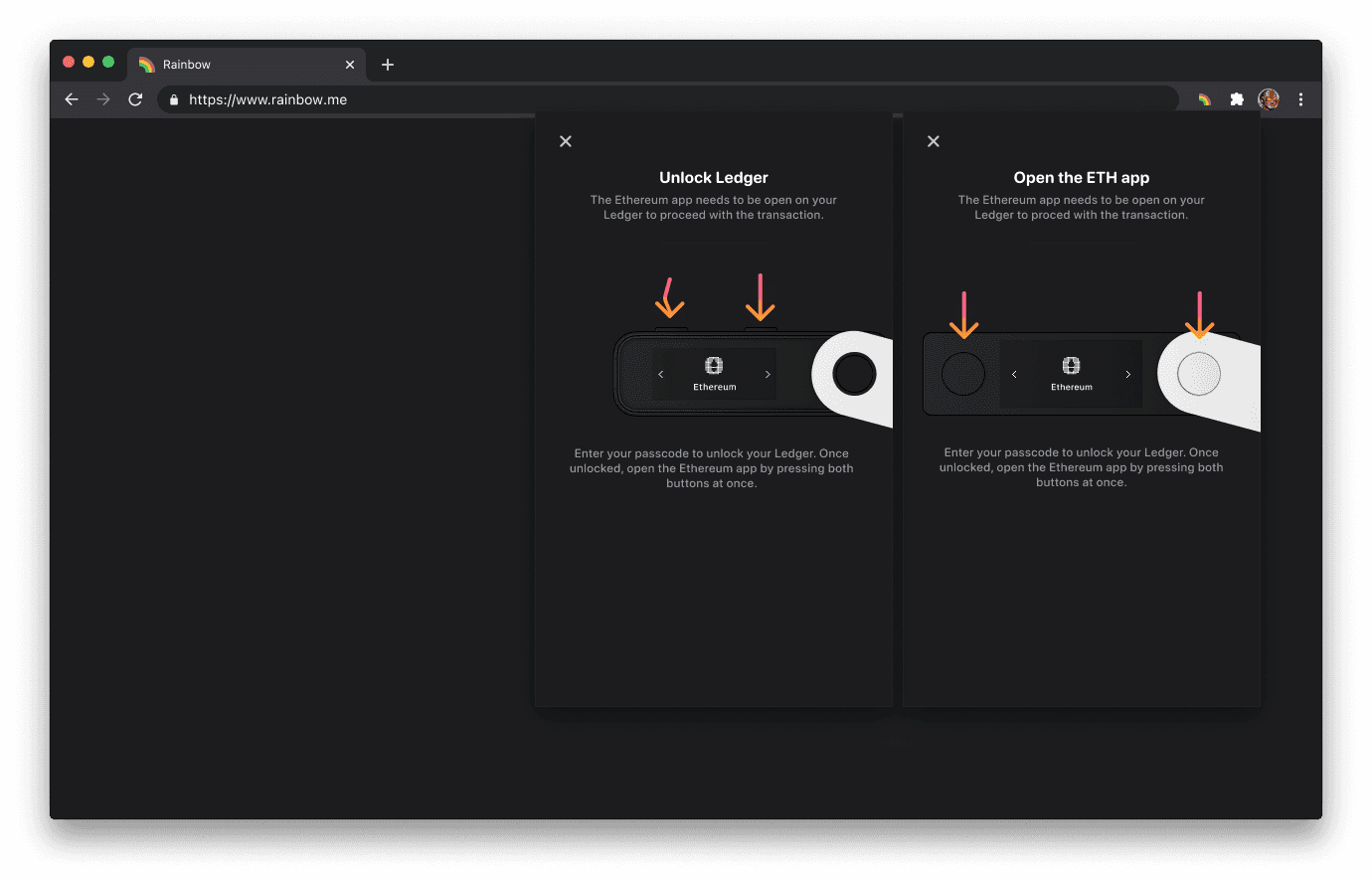The width and height of the screenshot is (1372, 879).
Task: Go back to the previous page
Action: click(72, 99)
